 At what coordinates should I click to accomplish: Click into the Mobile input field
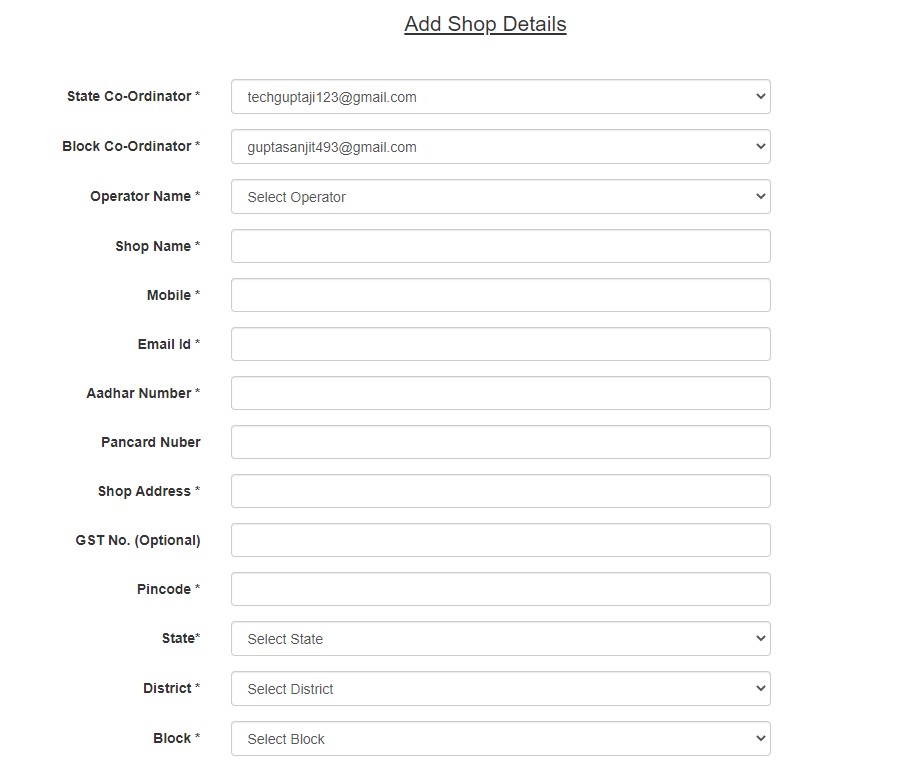[501, 295]
